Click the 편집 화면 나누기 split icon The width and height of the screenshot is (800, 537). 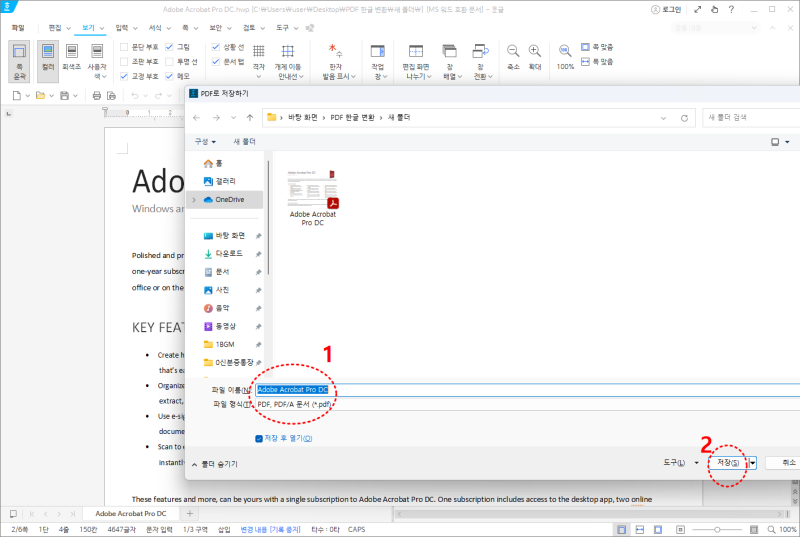416,62
